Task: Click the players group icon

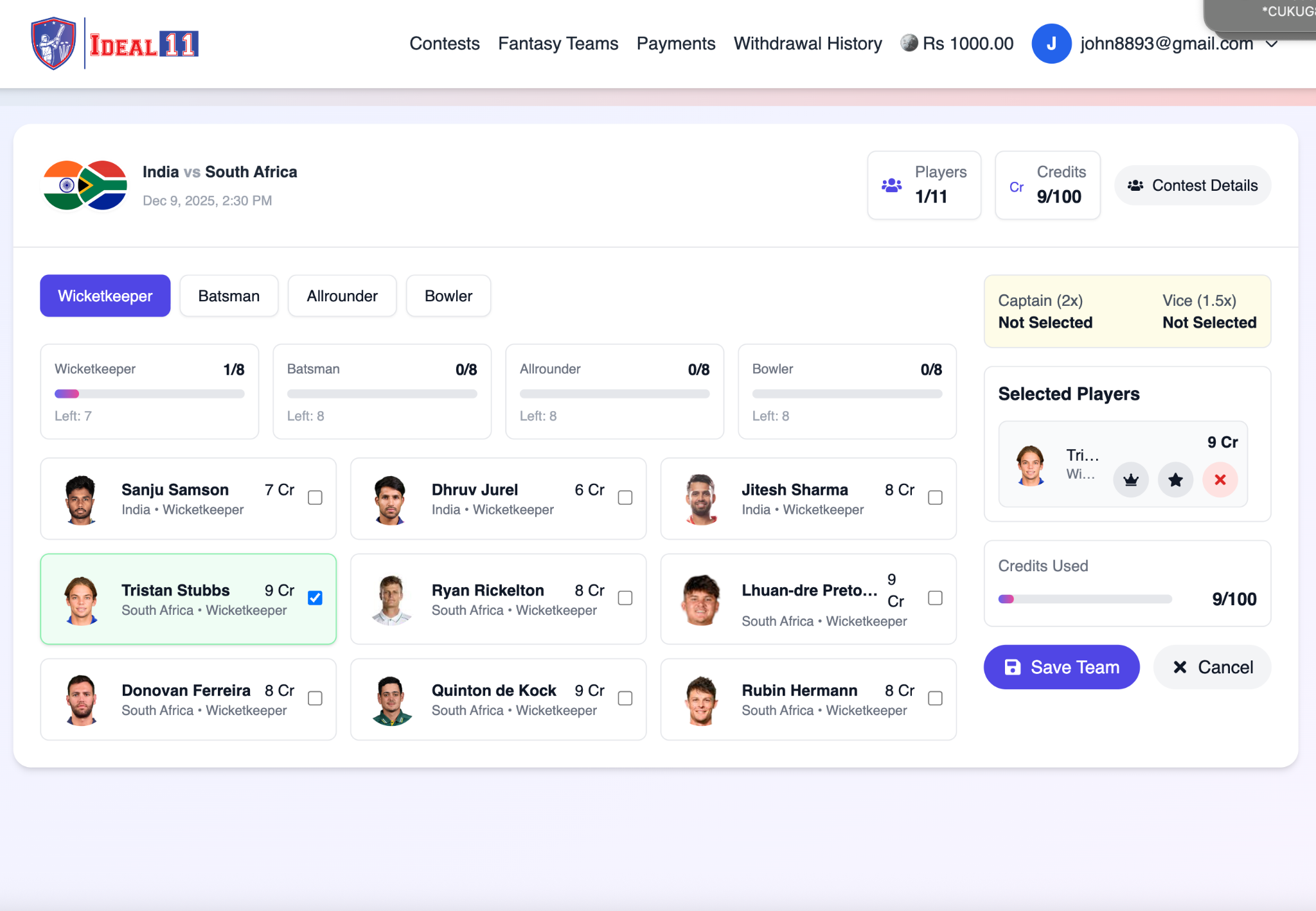Action: pos(891,186)
